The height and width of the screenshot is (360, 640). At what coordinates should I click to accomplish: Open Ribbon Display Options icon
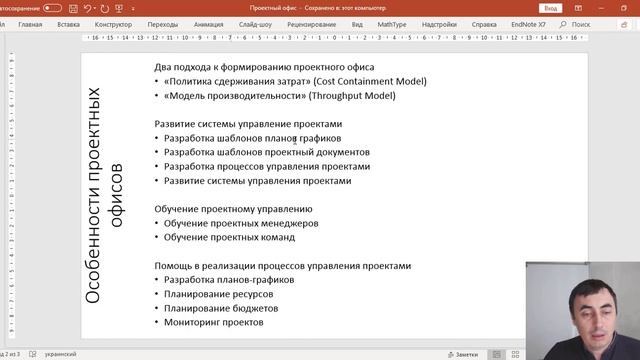point(578,8)
